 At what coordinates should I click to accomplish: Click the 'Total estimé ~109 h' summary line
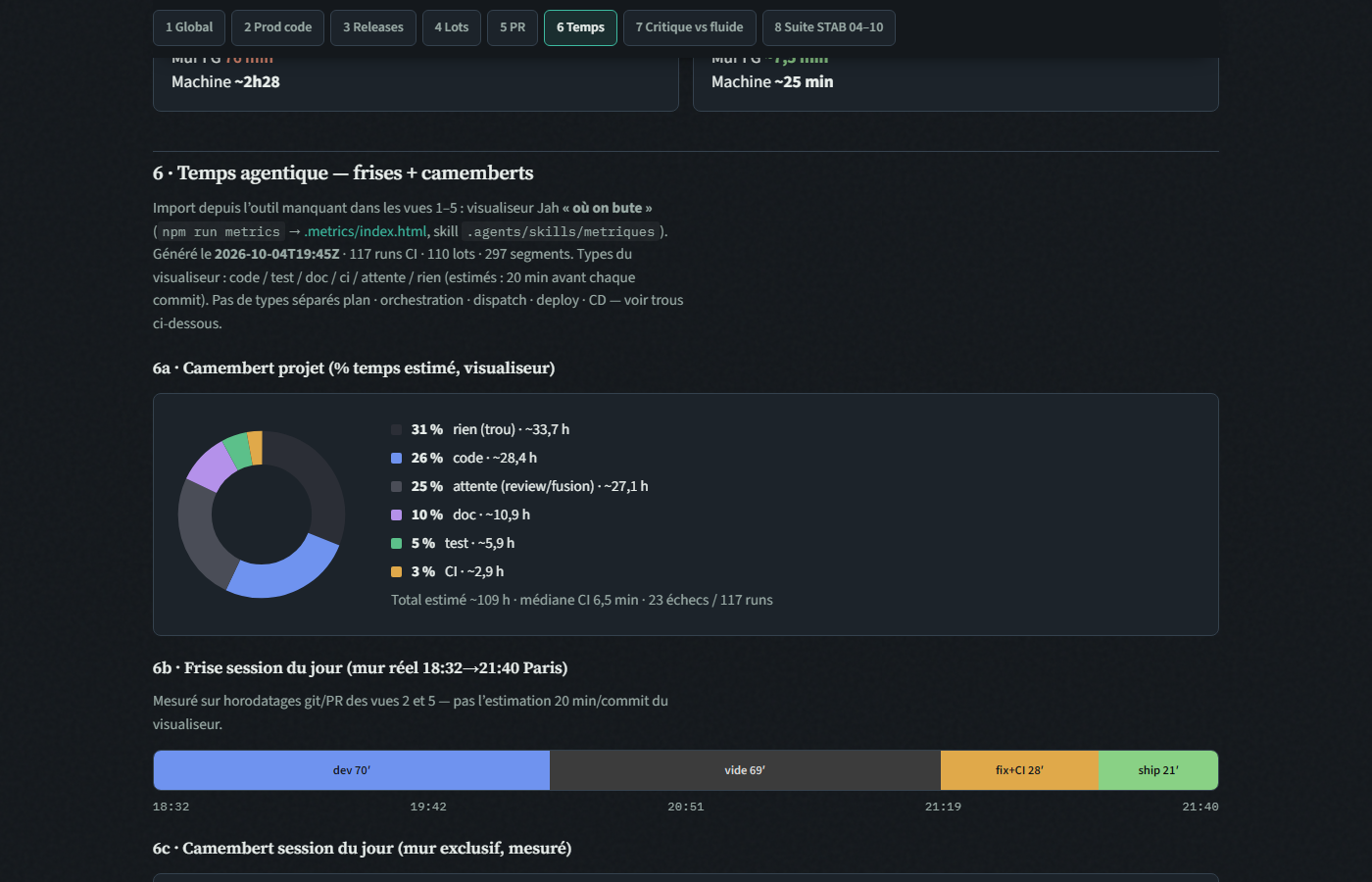tap(582, 600)
